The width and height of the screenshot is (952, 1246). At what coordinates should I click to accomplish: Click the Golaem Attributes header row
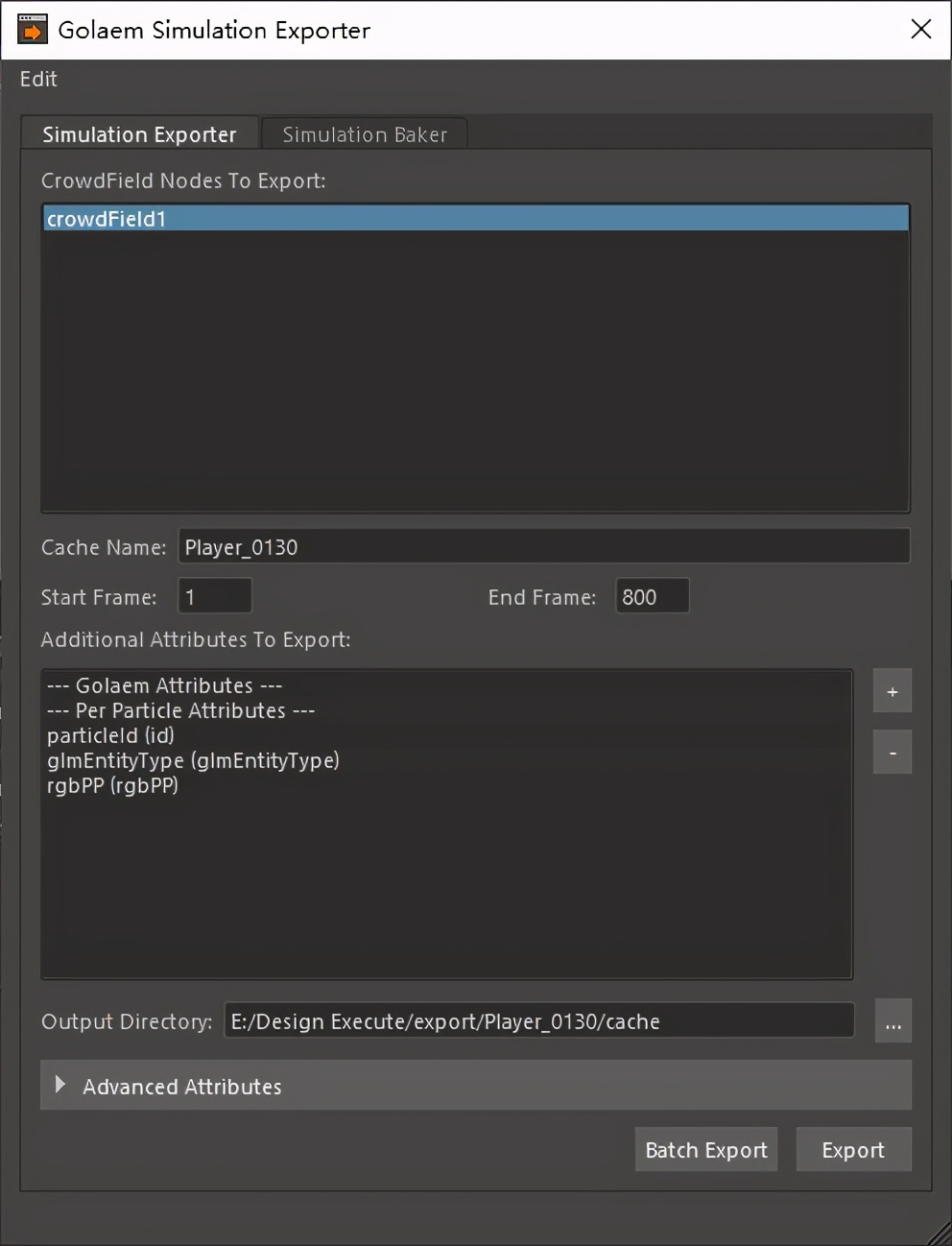coord(164,686)
